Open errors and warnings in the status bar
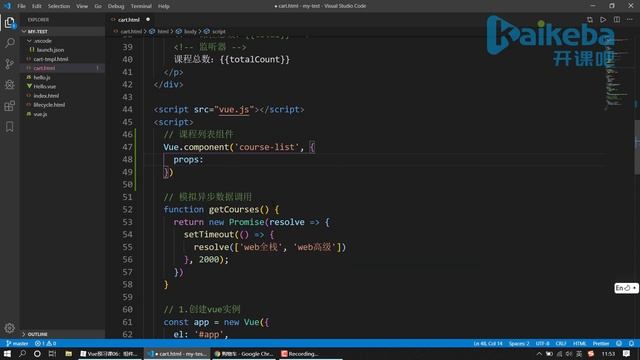 pos(45,343)
